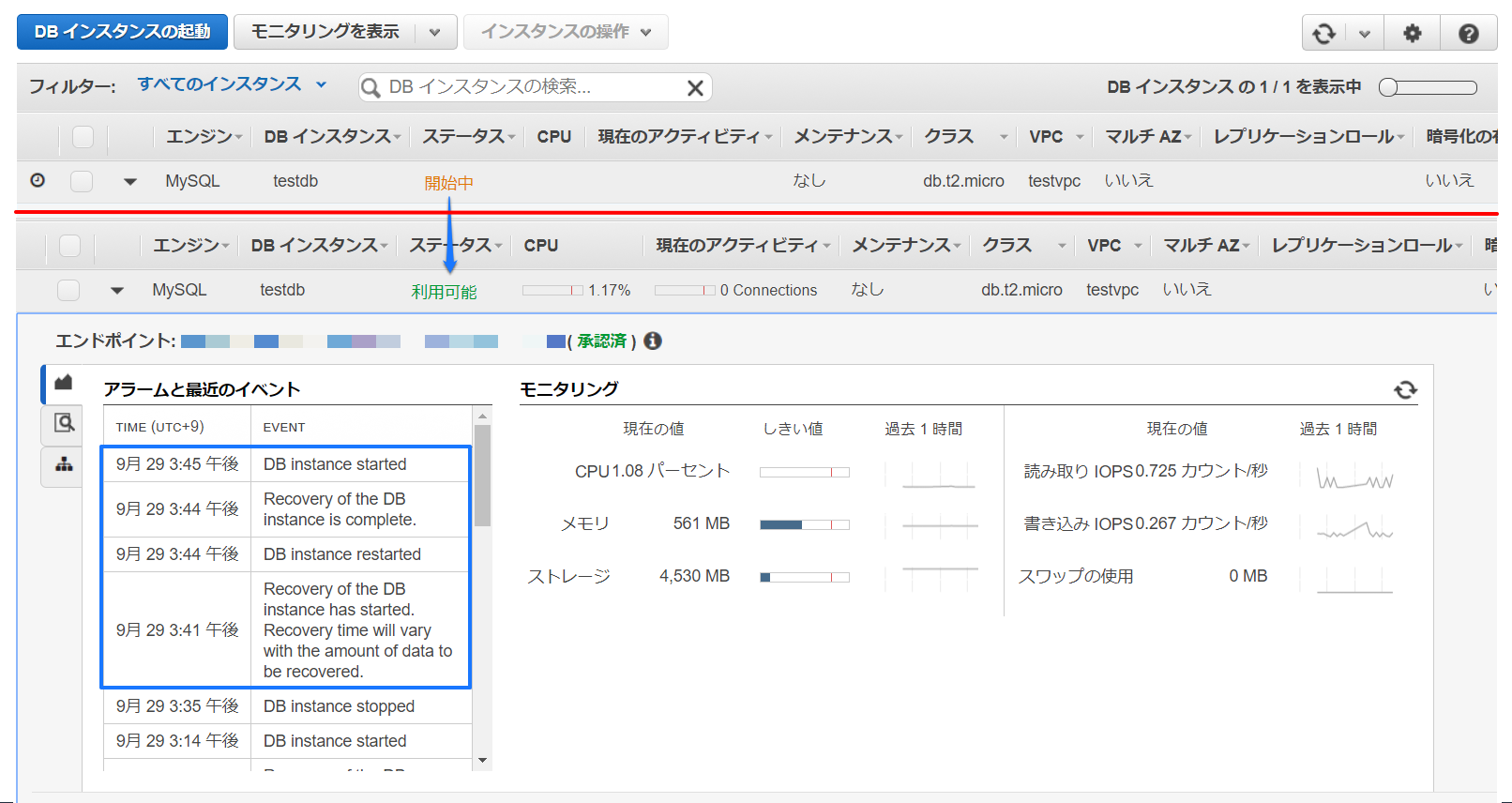The image size is (1512, 803).
Task: Click the events list scrollbar thumb
Action: [482, 476]
